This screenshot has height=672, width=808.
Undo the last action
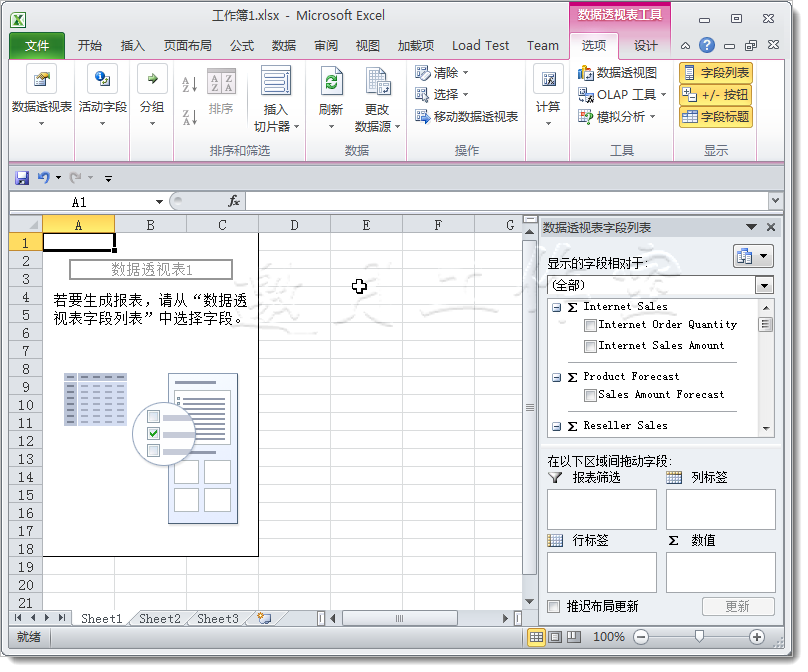coord(43,178)
